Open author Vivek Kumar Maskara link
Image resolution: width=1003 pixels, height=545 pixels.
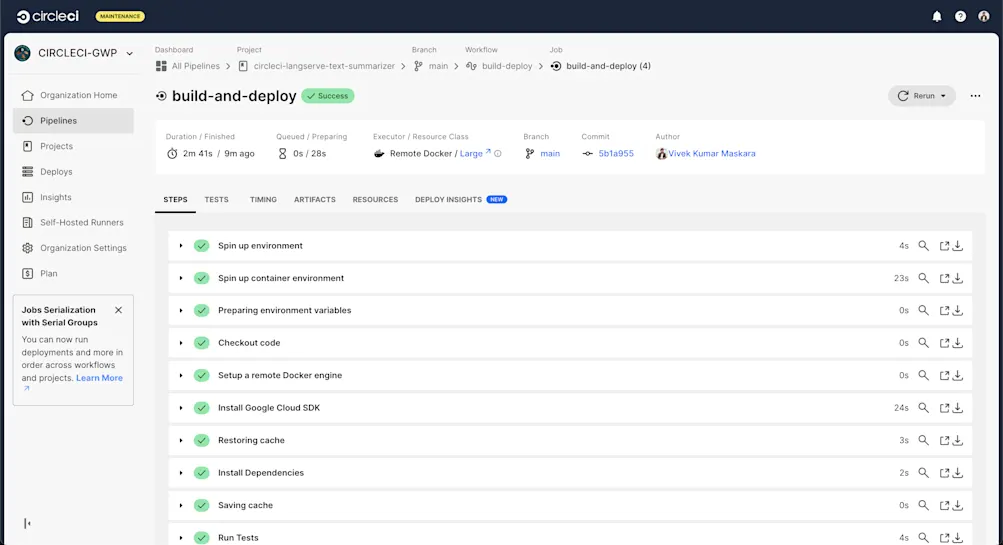[x=711, y=154]
